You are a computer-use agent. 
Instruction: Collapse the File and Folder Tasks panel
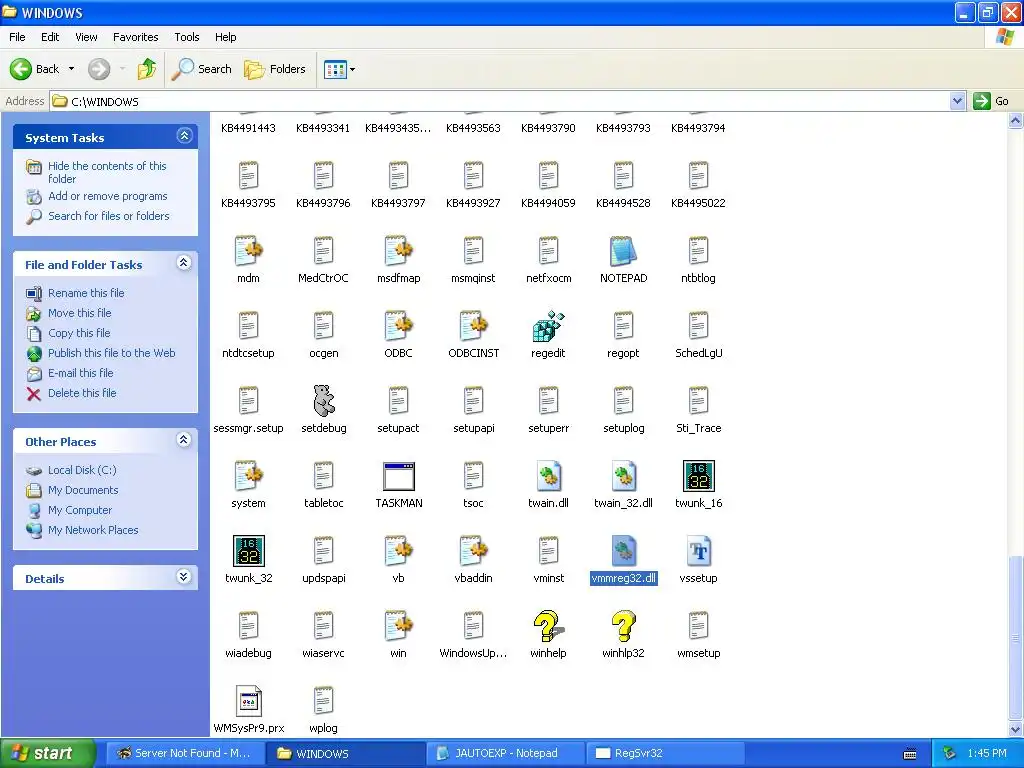[184, 263]
